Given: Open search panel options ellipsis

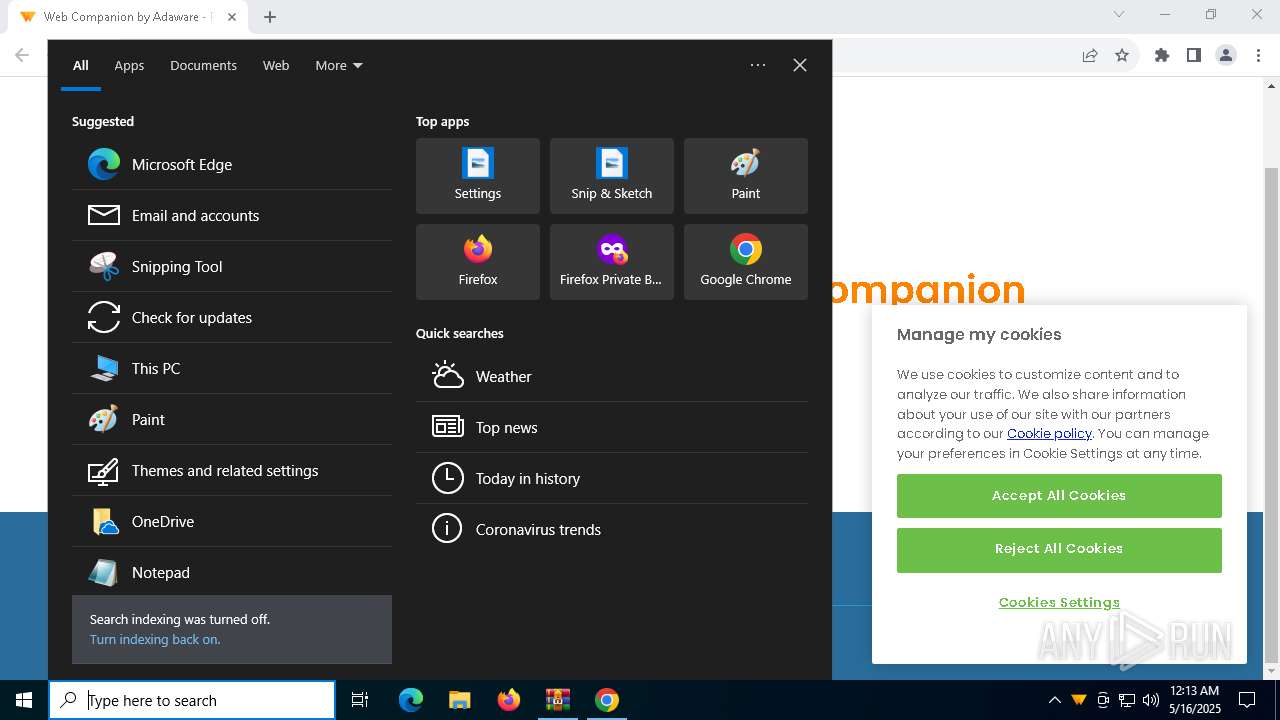Looking at the screenshot, I should coord(758,65).
